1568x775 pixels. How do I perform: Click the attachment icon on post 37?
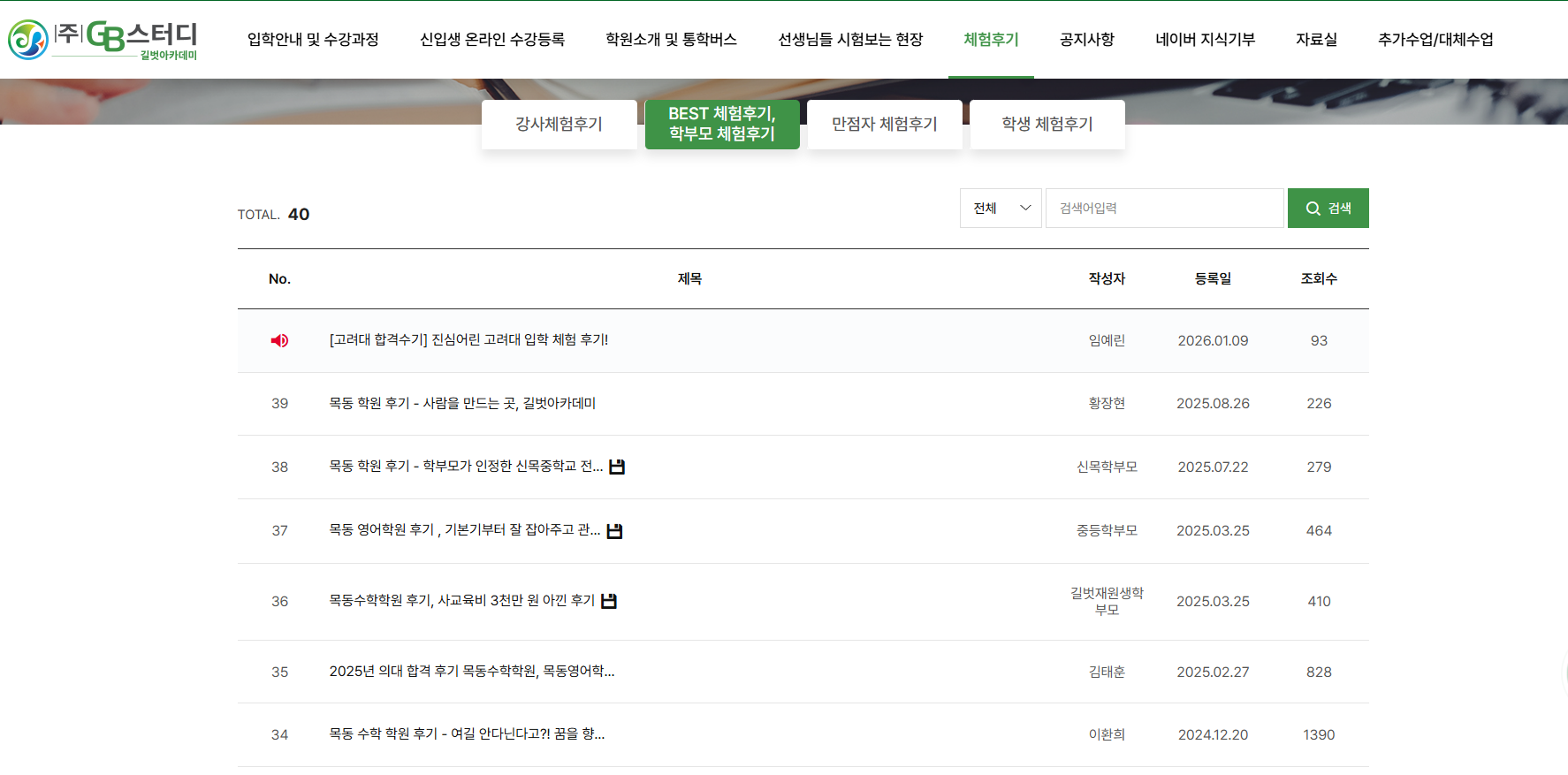coord(614,531)
